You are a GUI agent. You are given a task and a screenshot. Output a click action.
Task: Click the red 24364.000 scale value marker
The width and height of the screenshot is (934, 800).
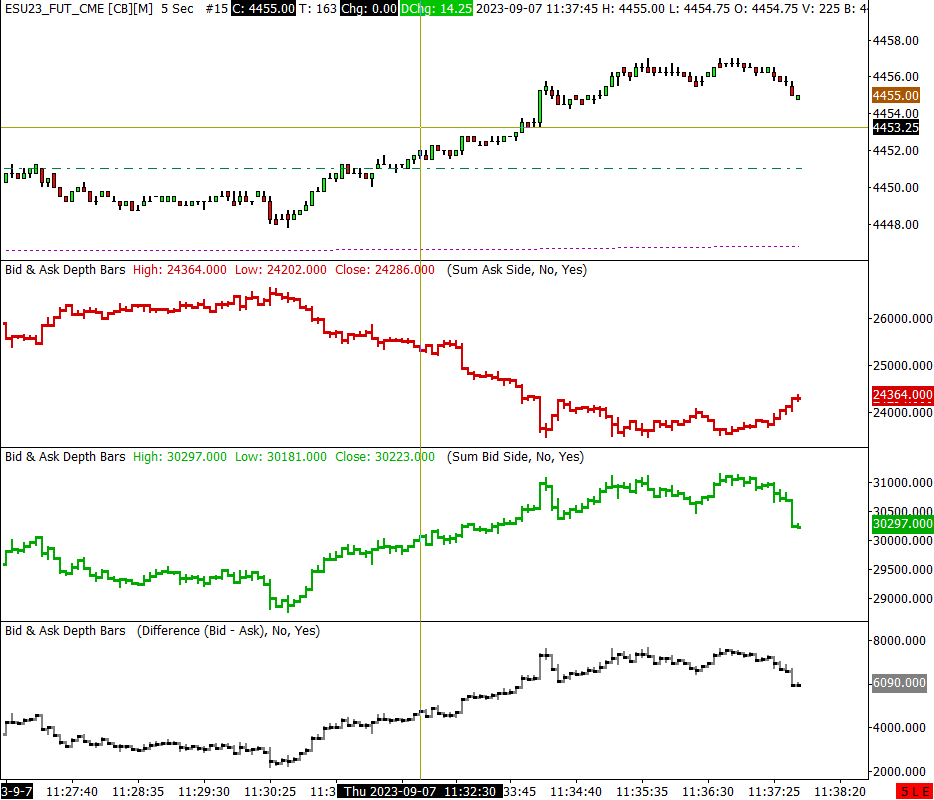click(x=902, y=394)
